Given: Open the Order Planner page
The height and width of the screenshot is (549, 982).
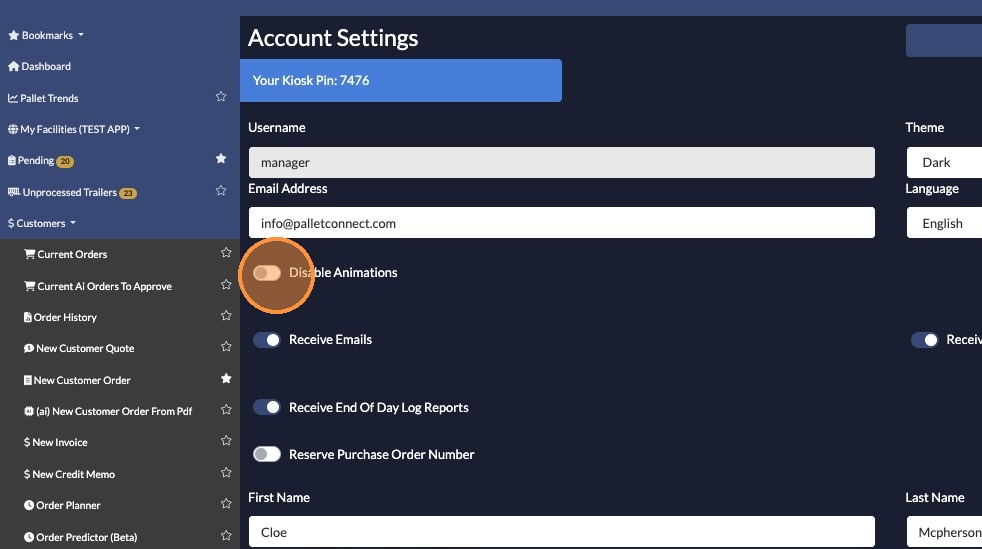Looking at the screenshot, I should [x=68, y=505].
